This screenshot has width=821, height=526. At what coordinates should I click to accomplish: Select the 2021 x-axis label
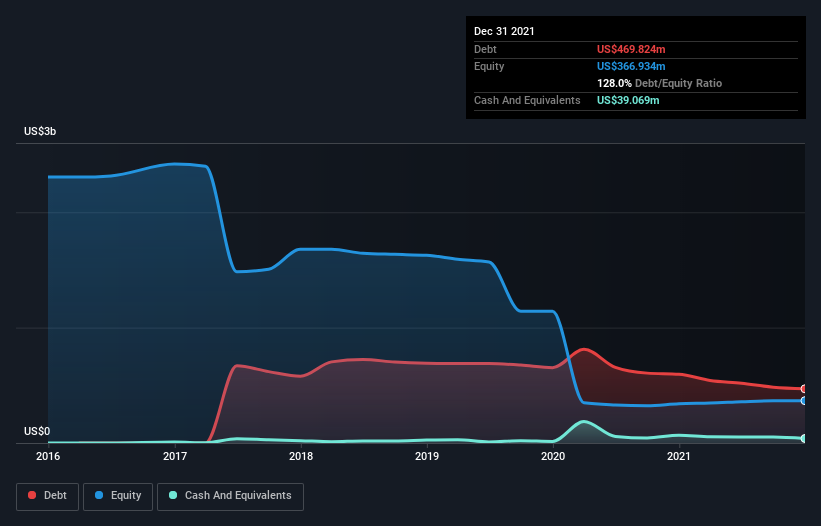[x=679, y=456]
